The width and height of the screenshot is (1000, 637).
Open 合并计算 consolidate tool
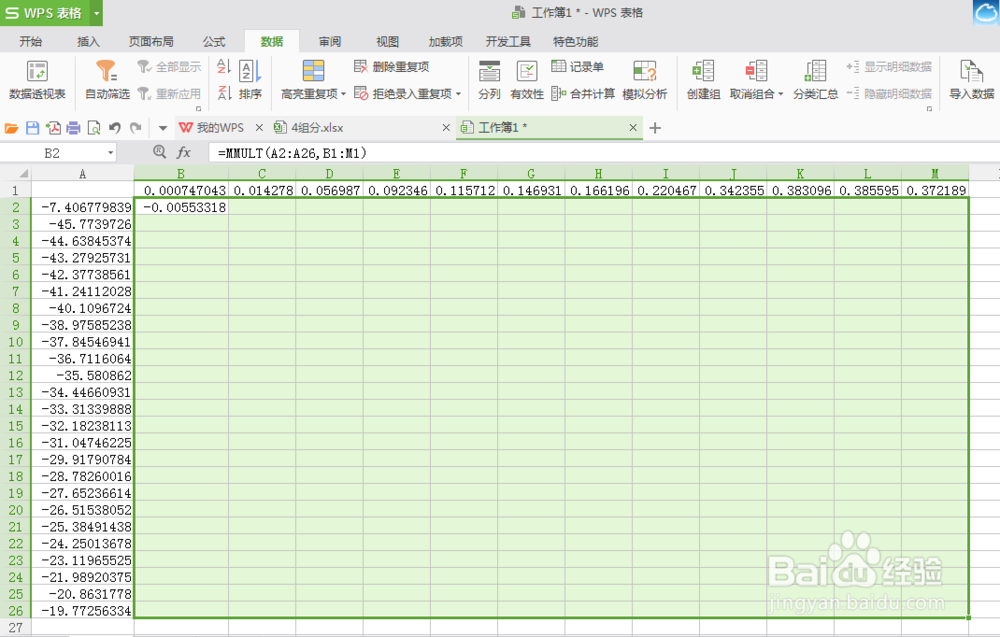(x=583, y=94)
